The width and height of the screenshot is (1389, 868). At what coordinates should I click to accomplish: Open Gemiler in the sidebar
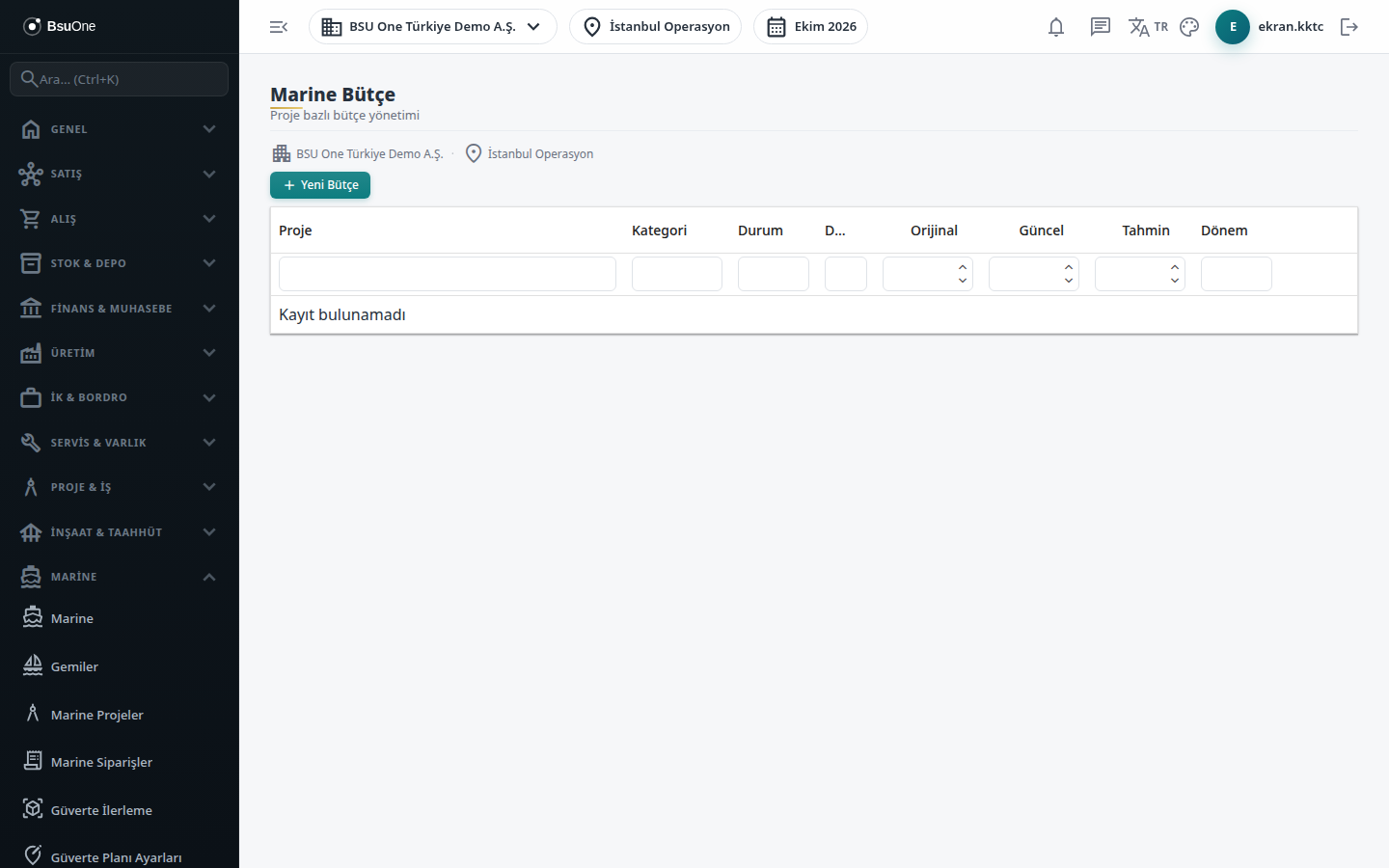coord(120,666)
